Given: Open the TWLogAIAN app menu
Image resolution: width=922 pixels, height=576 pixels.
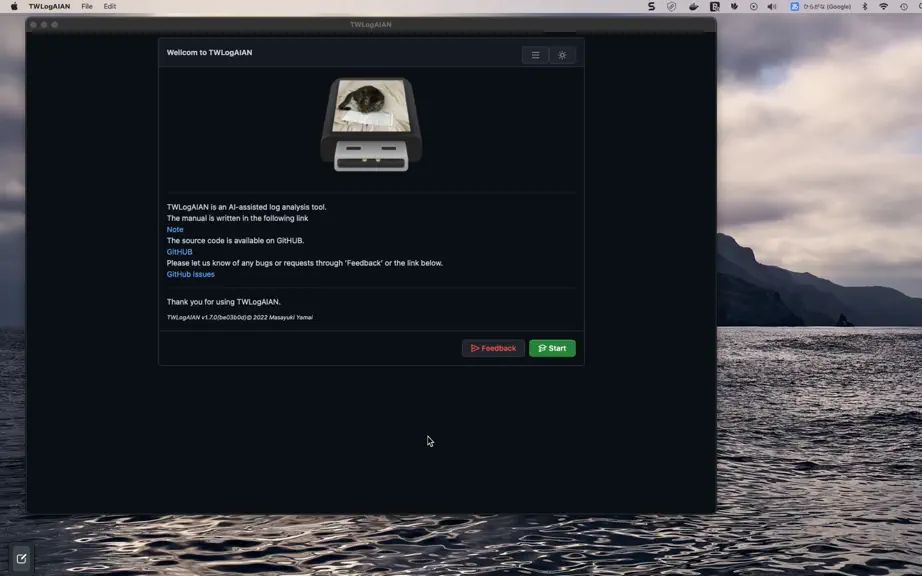Looking at the screenshot, I should click(49, 6).
